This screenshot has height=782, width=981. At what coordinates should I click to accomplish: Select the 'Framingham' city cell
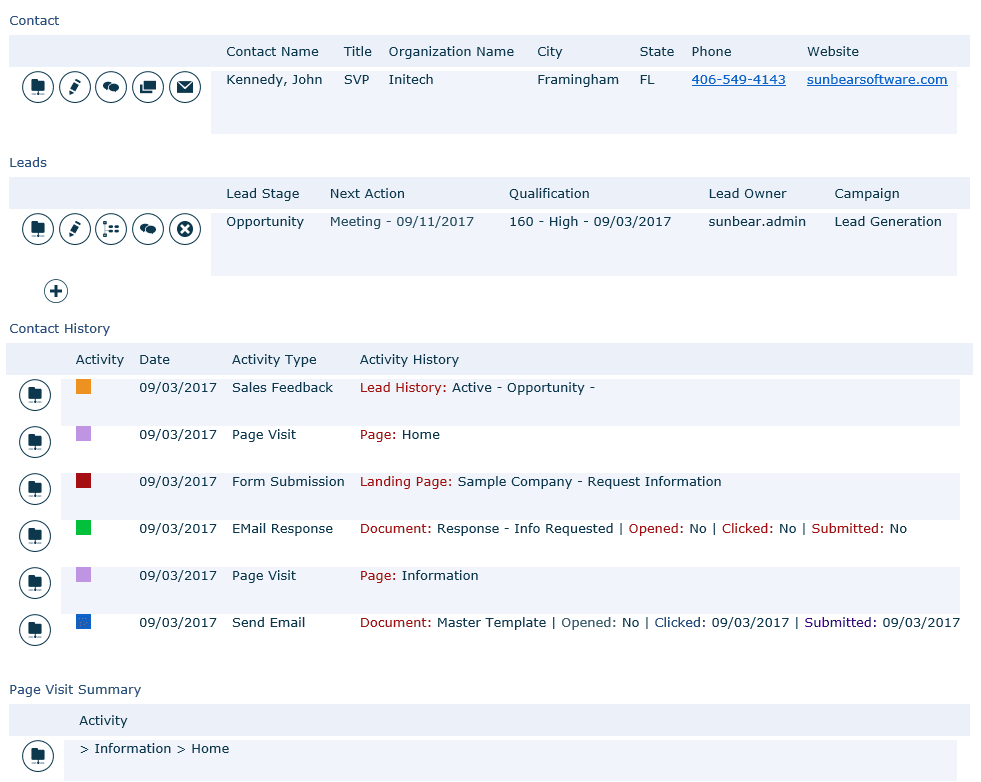[x=577, y=79]
